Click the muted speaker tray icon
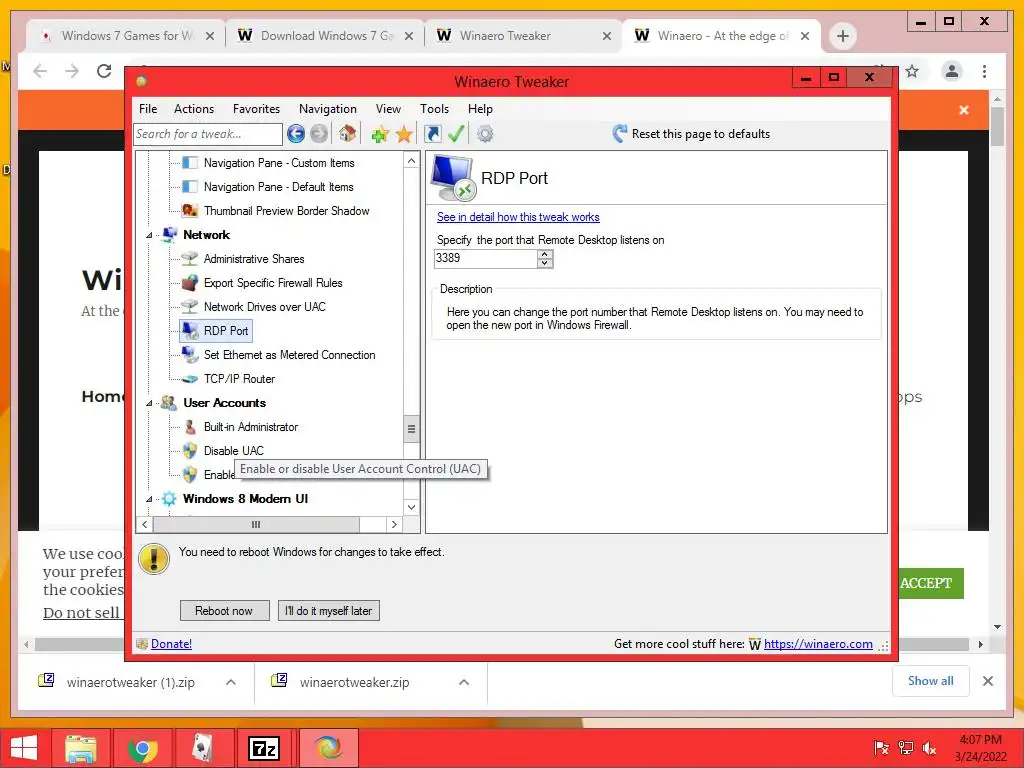1024x768 pixels. click(x=929, y=748)
